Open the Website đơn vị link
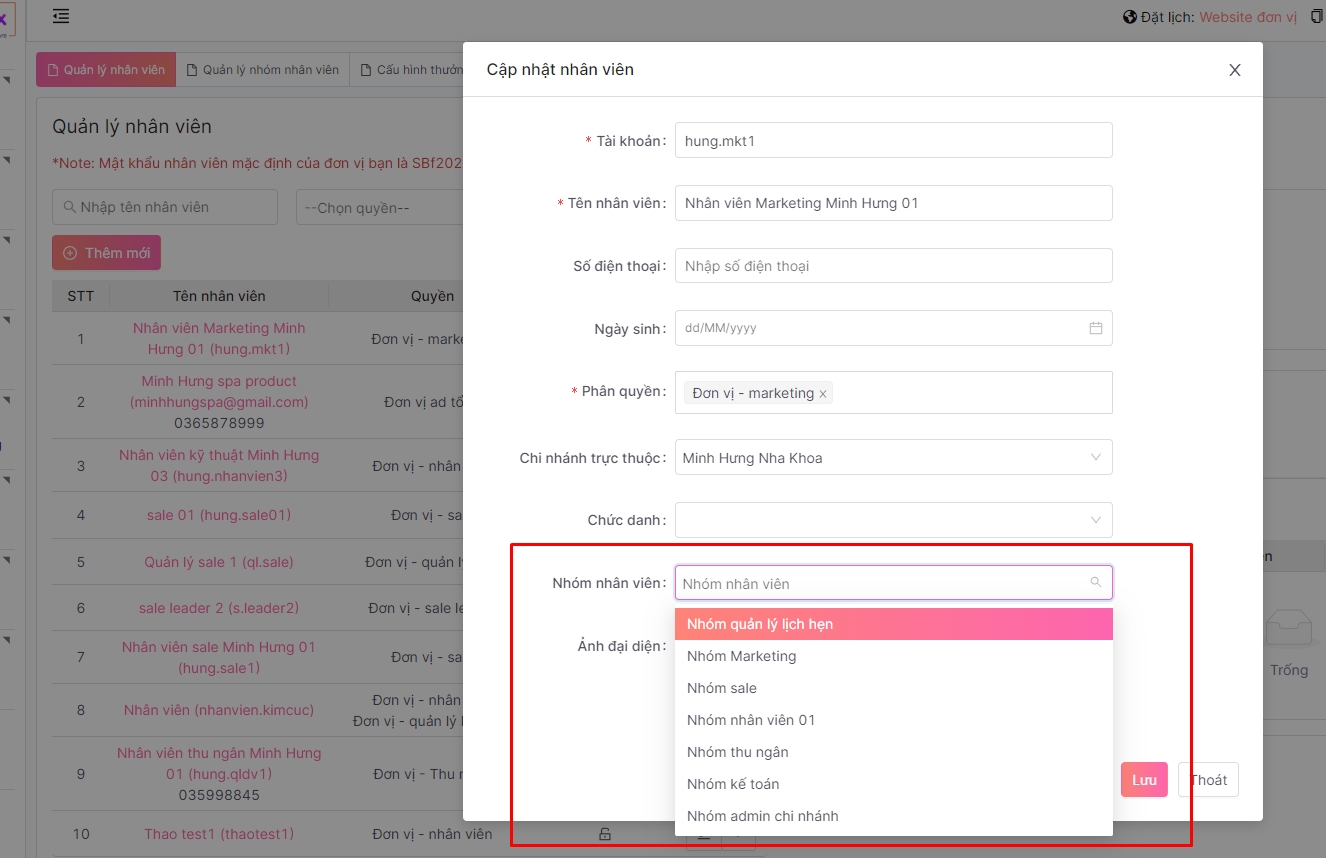This screenshot has height=858, width=1326. 1247,17
